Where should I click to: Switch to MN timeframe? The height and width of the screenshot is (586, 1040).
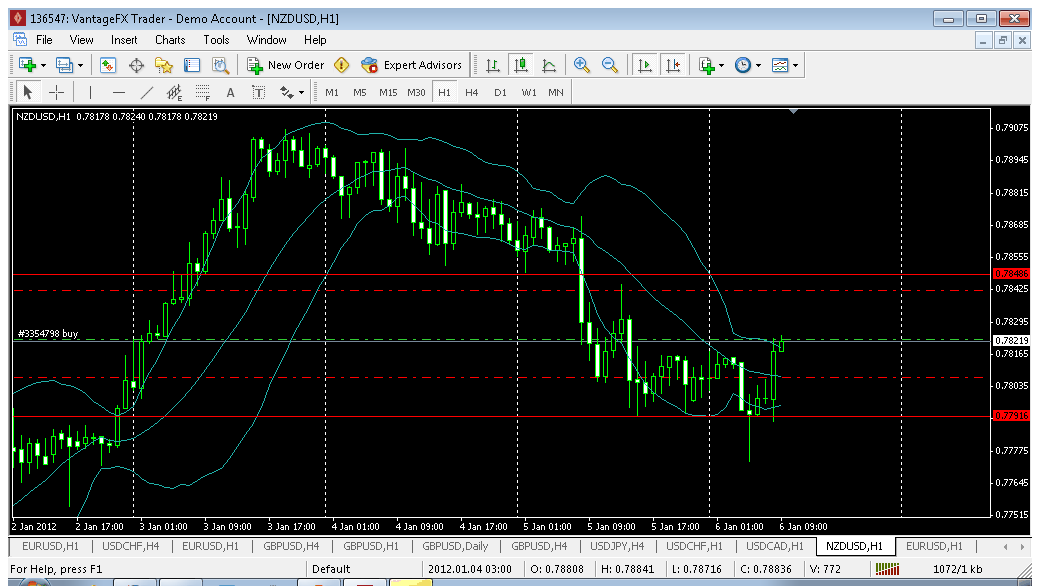556,92
